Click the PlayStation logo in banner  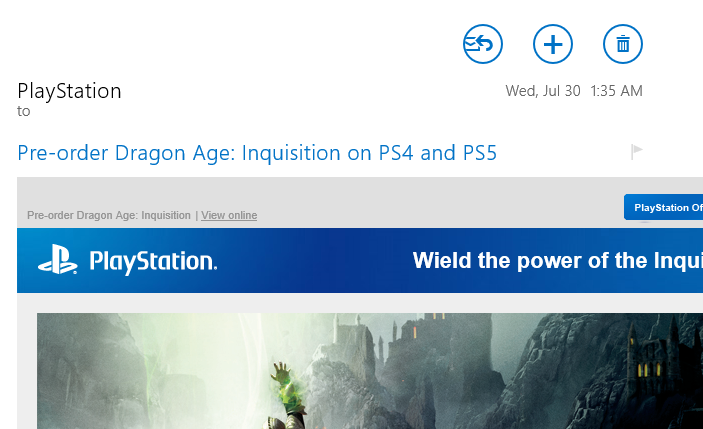click(128, 260)
